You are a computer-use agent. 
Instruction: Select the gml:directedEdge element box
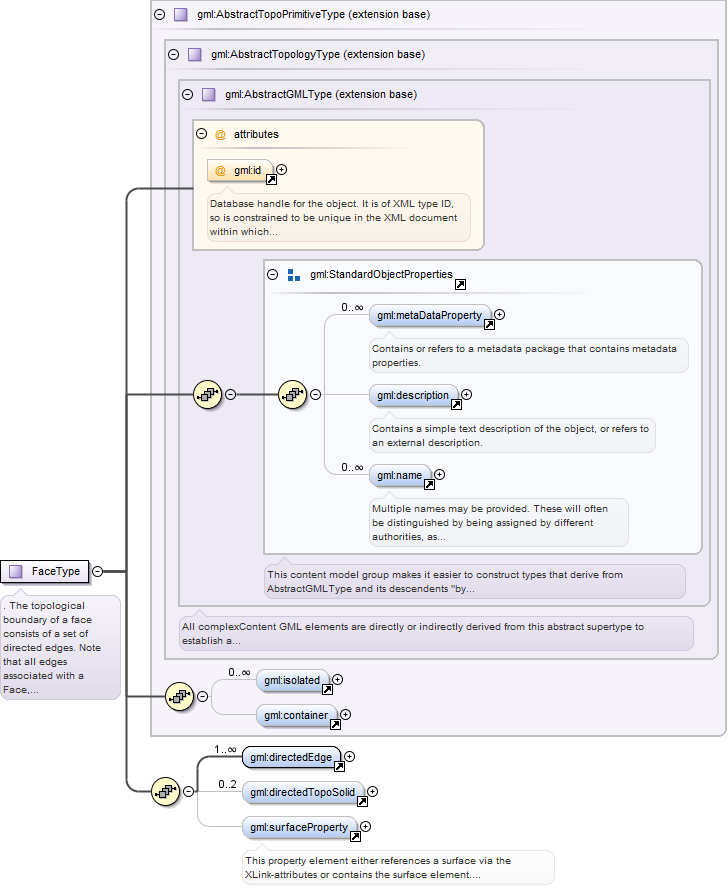(x=291, y=757)
